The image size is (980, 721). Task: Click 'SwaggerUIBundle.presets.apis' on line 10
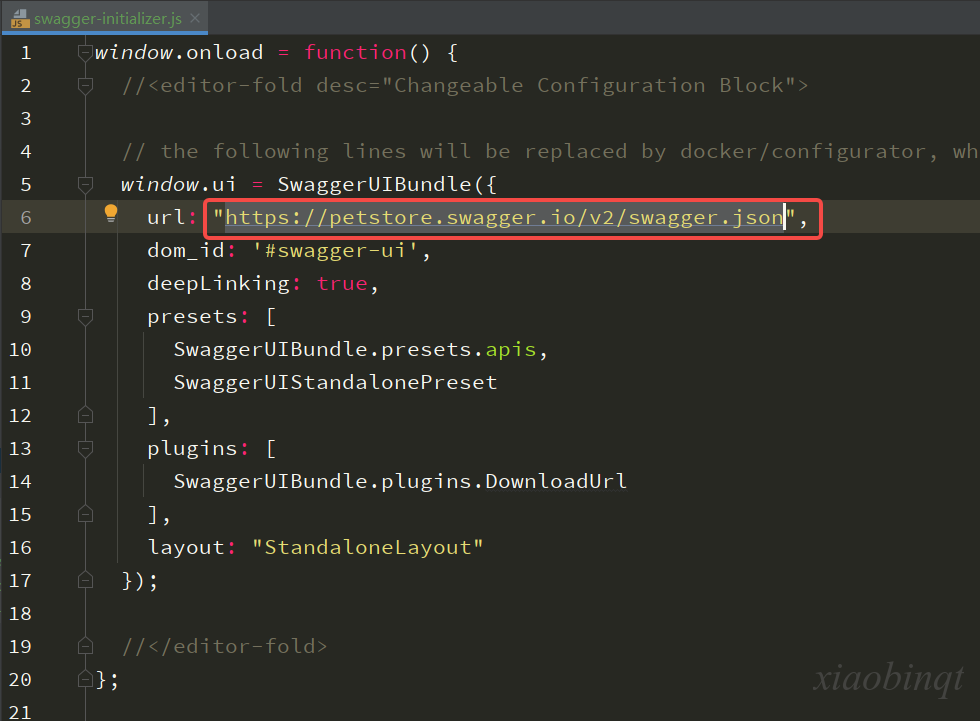[x=355, y=349]
